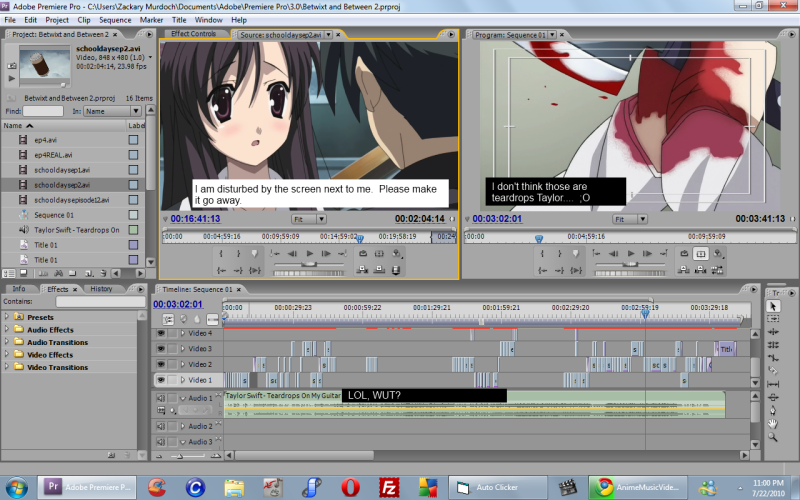This screenshot has width=800, height=500.
Task: Click the Clear trash icon in Project panel
Action: 103,273
